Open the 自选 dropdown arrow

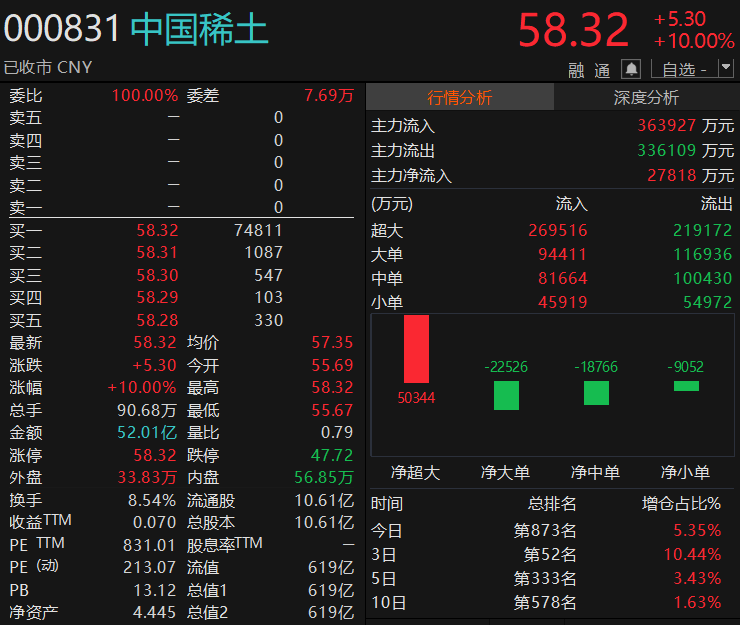[x=726, y=68]
